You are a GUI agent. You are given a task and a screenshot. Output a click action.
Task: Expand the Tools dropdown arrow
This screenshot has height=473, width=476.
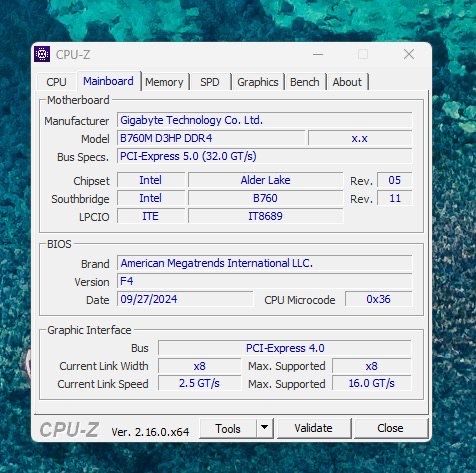tap(265, 428)
